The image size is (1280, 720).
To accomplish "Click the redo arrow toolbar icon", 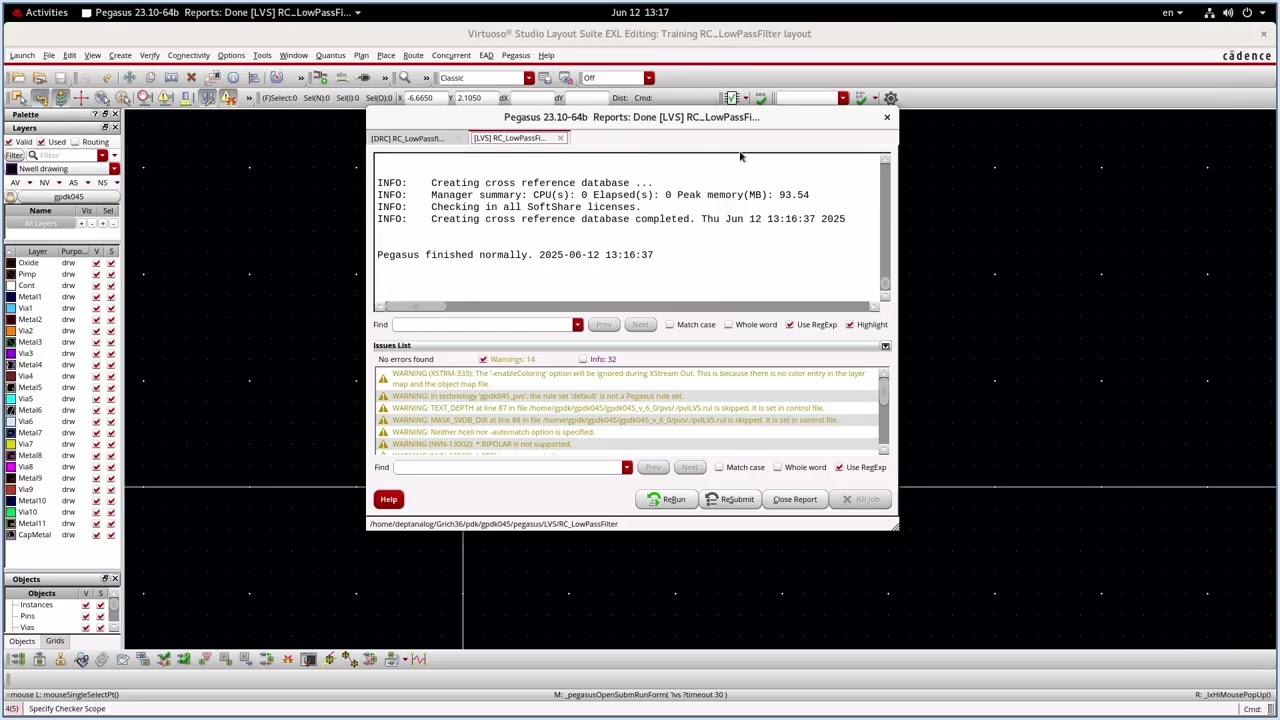I will [x=107, y=78].
